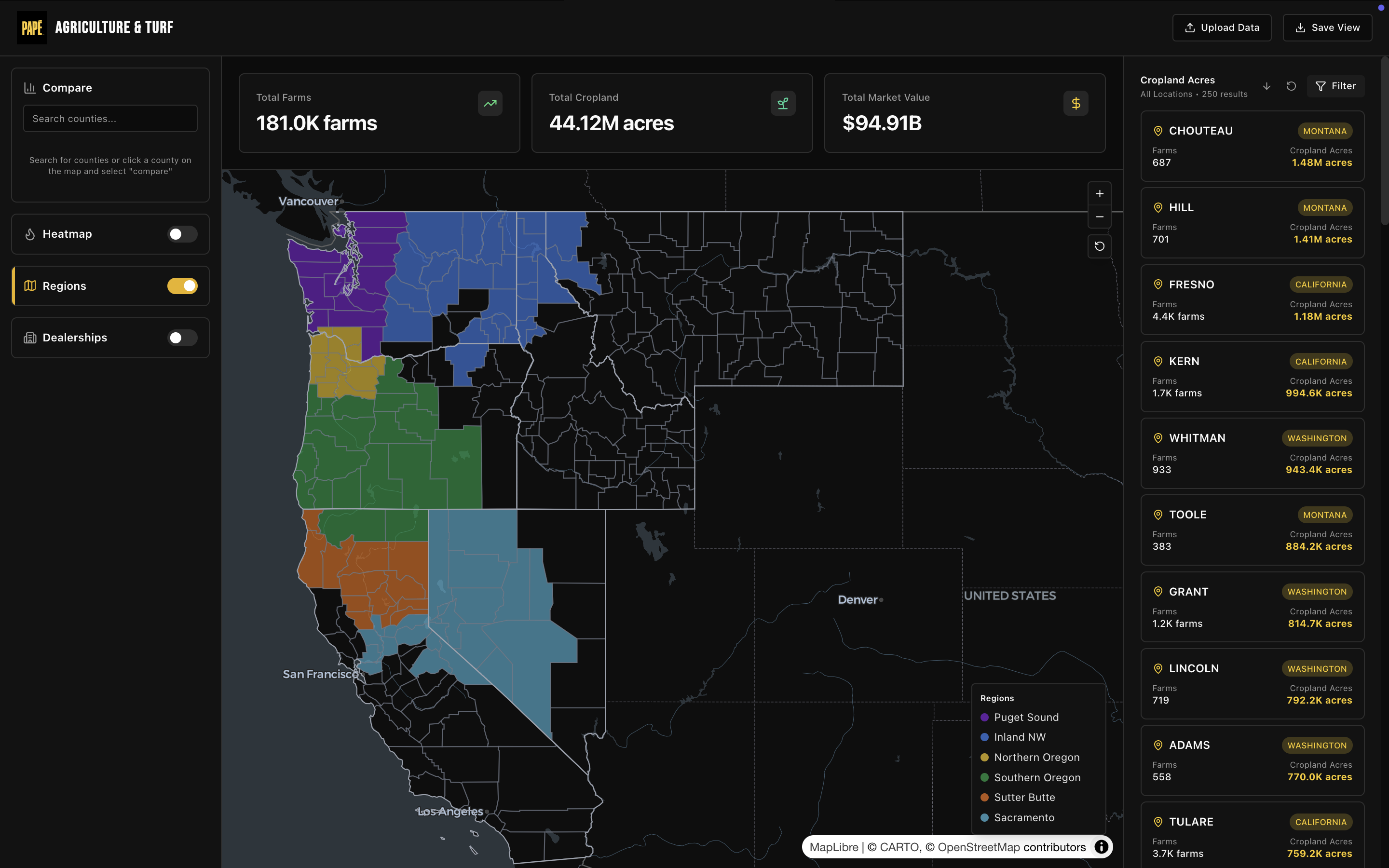Click Save View button
The height and width of the screenshot is (868, 1389).
click(x=1327, y=27)
